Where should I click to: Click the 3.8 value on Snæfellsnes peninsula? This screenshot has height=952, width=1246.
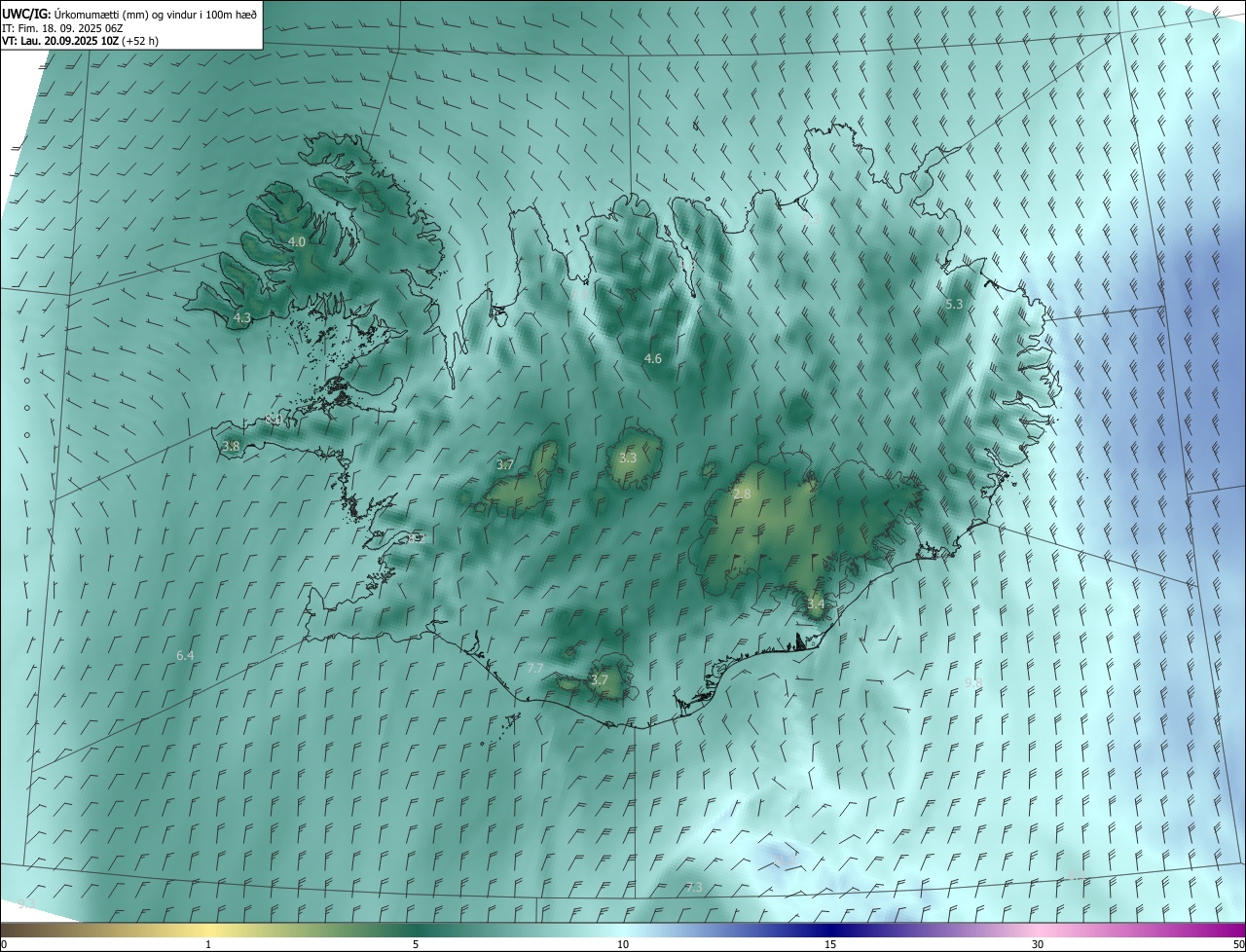pyautogui.click(x=231, y=447)
